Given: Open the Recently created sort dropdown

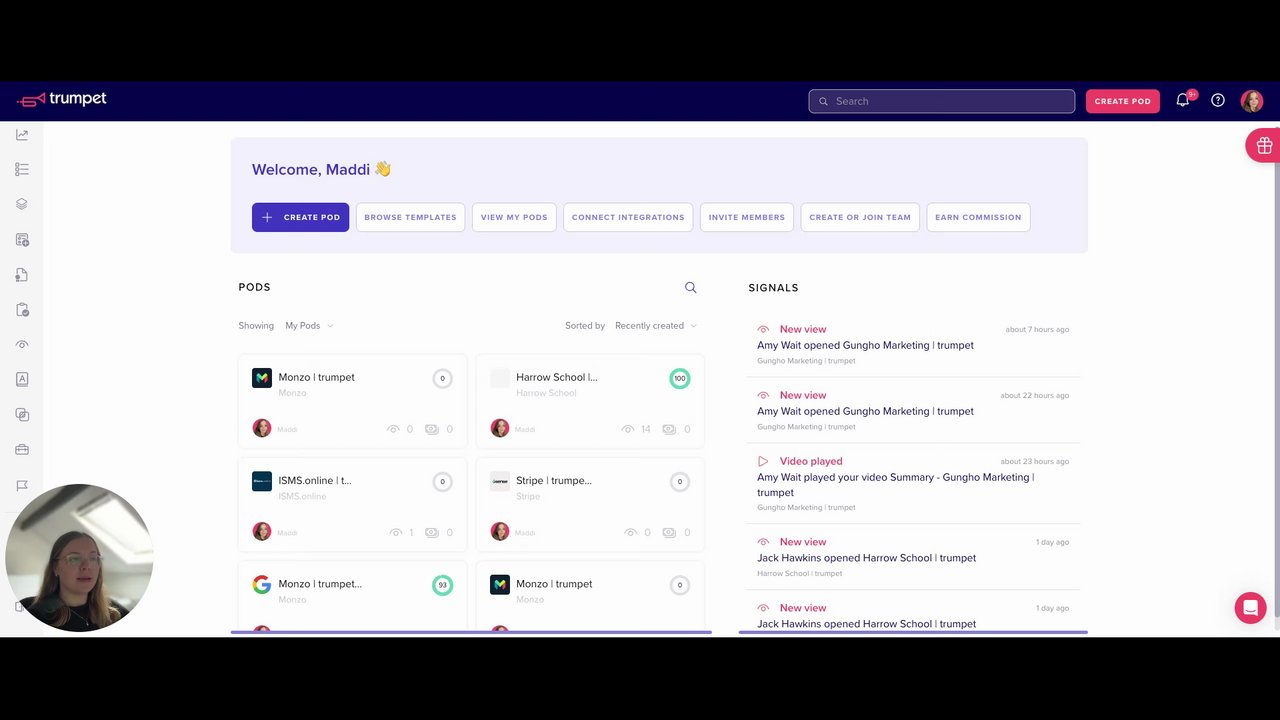Looking at the screenshot, I should coord(656,326).
